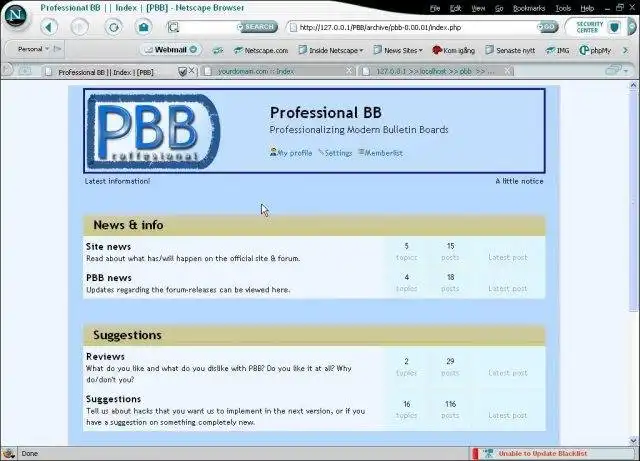Click the Unable to Update Blacklist status message
Image resolution: width=640 pixels, height=461 pixels.
click(542, 453)
